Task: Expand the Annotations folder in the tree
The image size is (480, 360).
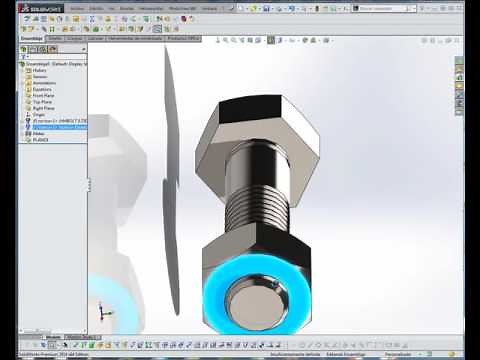Action: [23, 83]
